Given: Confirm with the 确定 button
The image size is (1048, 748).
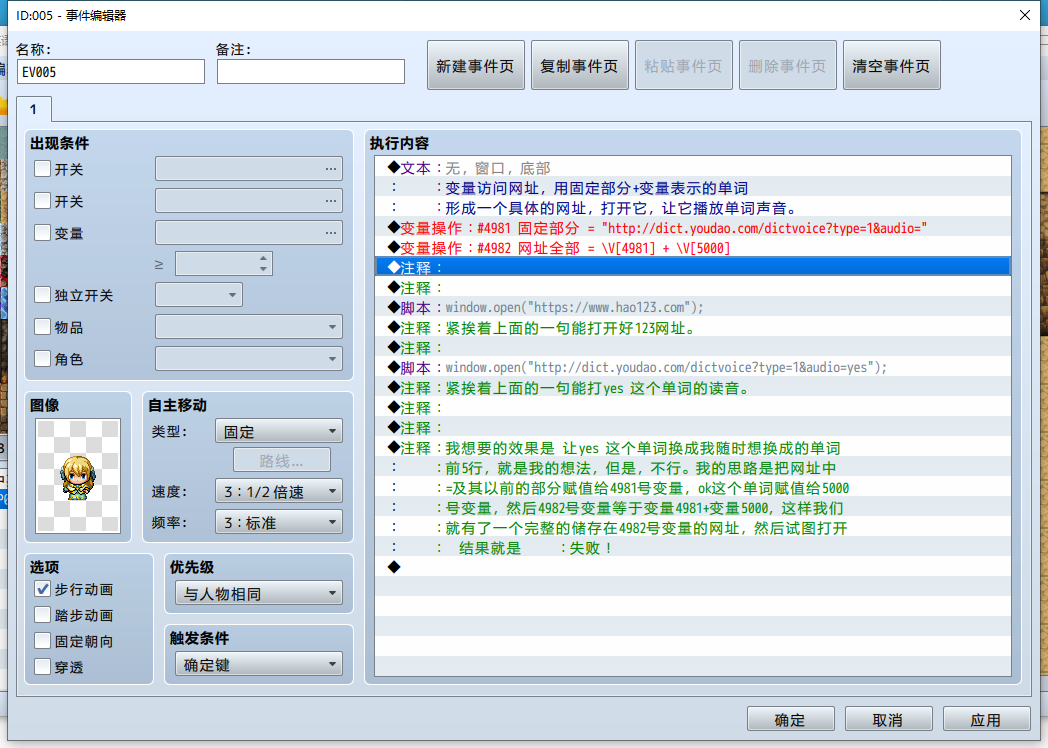Looking at the screenshot, I should tap(790, 719).
